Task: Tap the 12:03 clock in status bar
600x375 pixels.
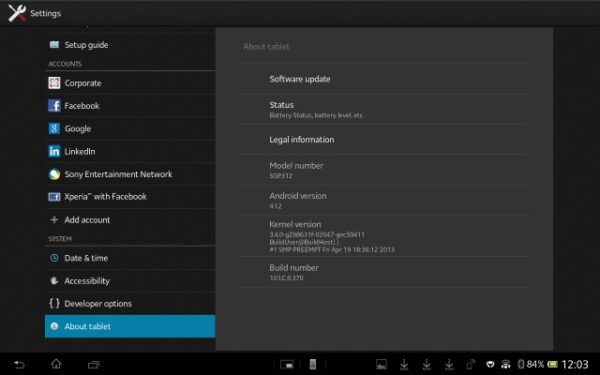Action: 574,364
